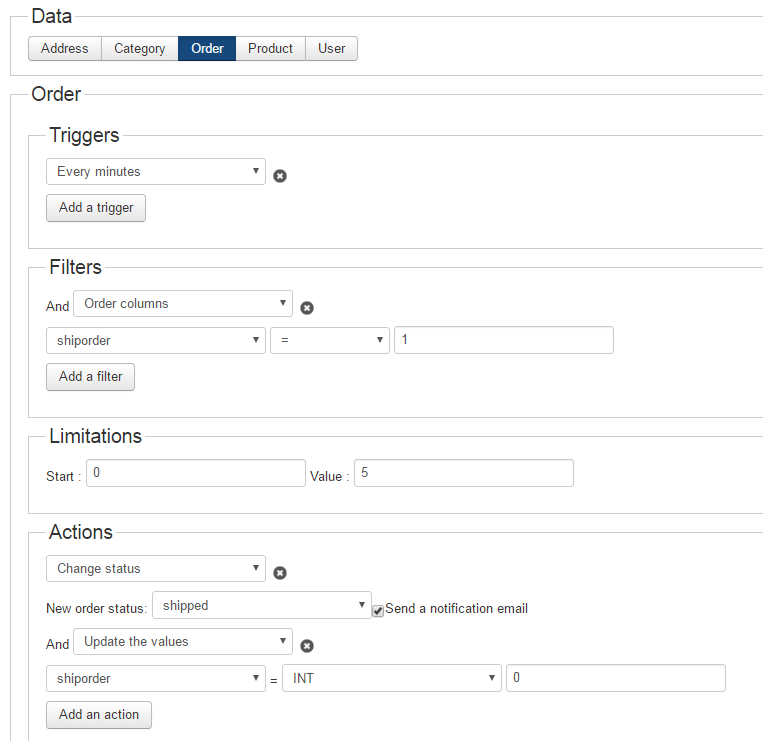Open the Change status action dropdown
The image size is (763, 741).
point(156,568)
